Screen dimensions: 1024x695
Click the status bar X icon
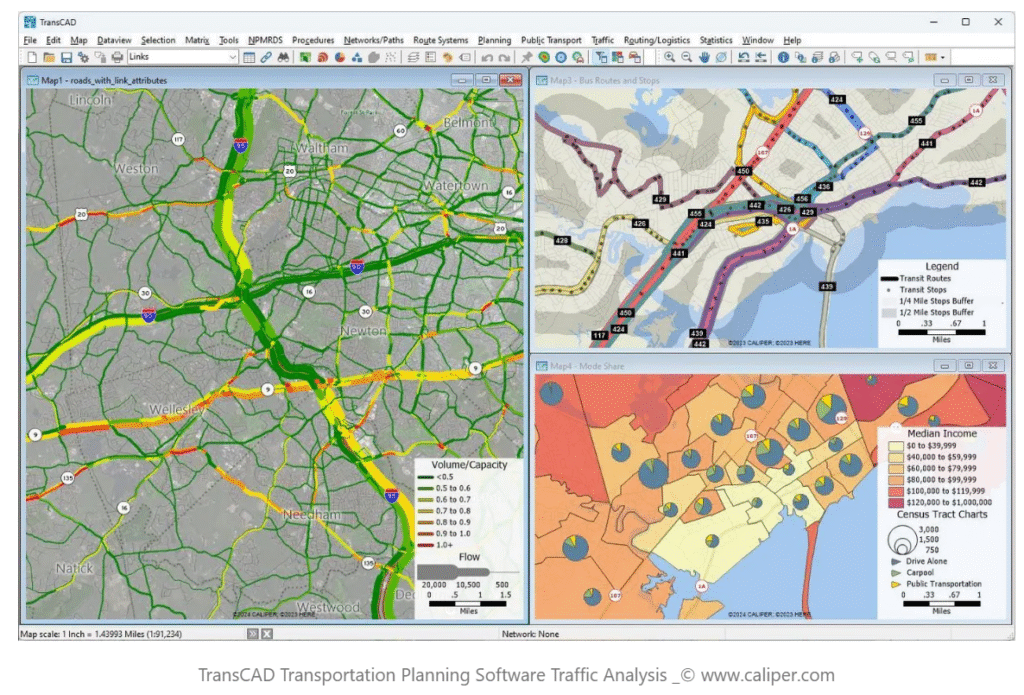click(267, 634)
